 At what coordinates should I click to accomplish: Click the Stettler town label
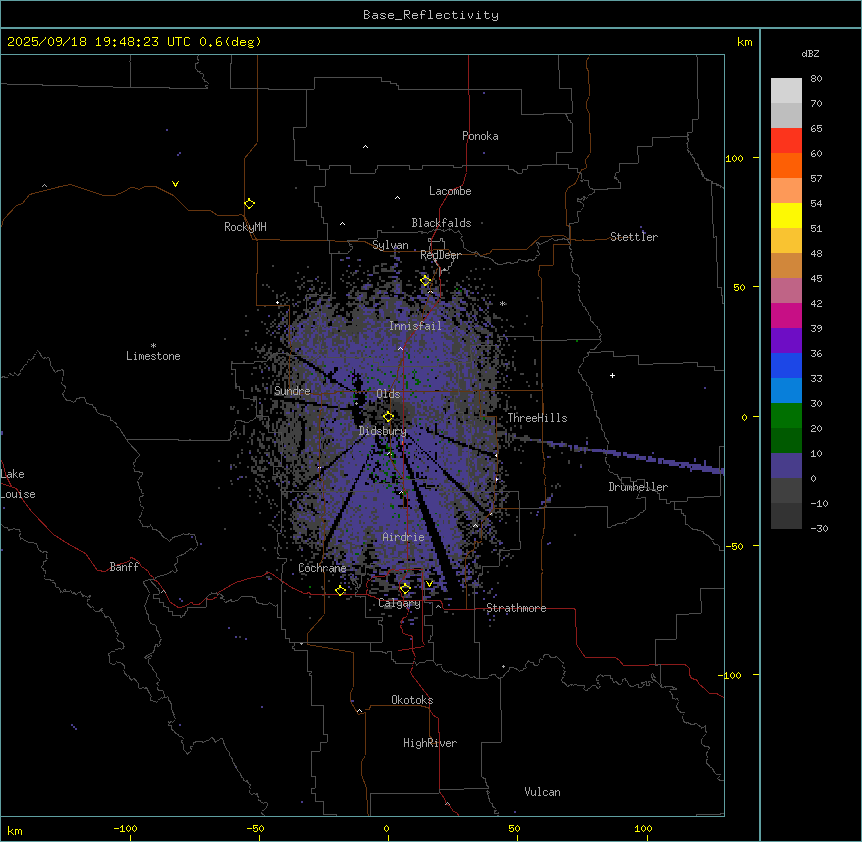click(x=634, y=237)
